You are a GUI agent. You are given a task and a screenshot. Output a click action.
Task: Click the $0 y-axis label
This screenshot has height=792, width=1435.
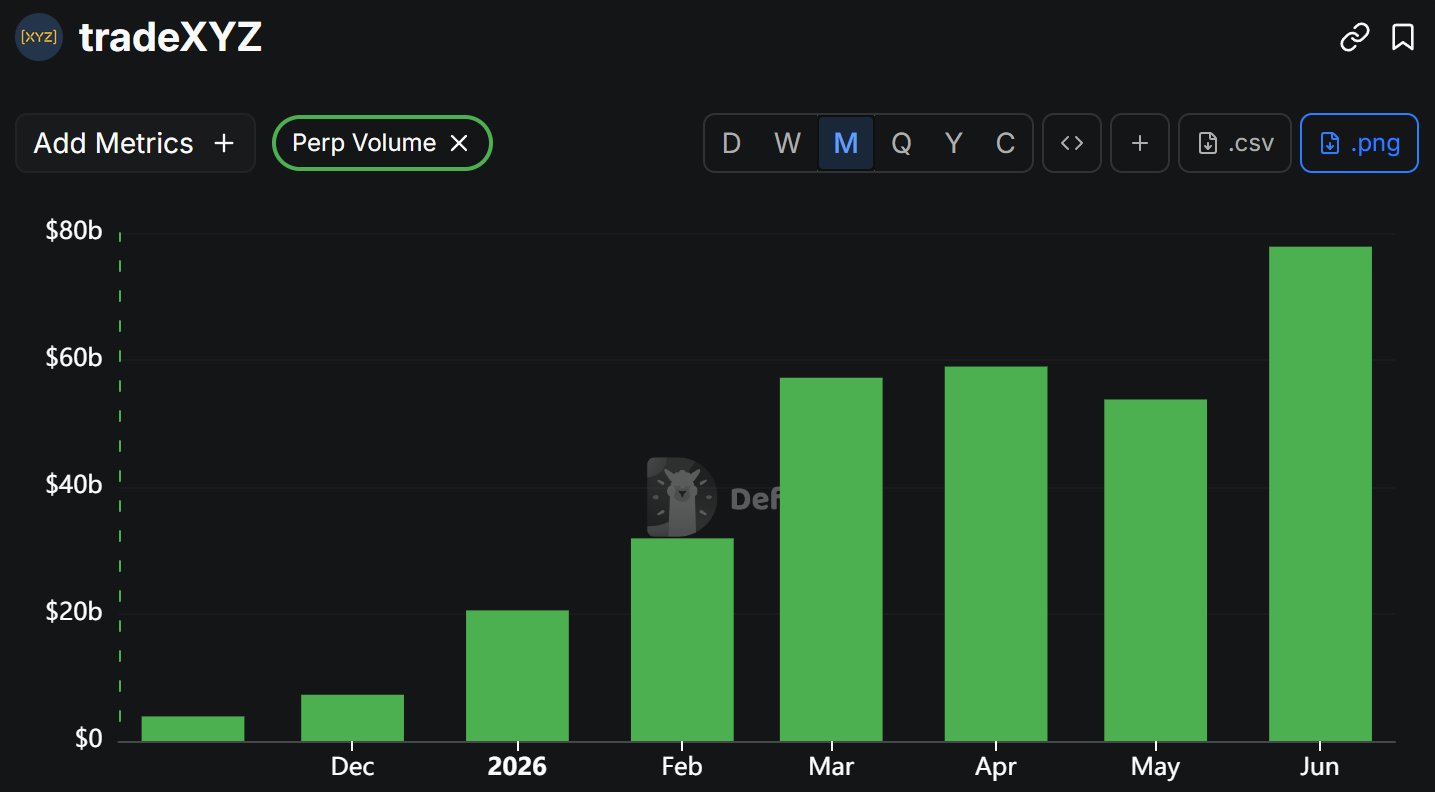[88, 739]
